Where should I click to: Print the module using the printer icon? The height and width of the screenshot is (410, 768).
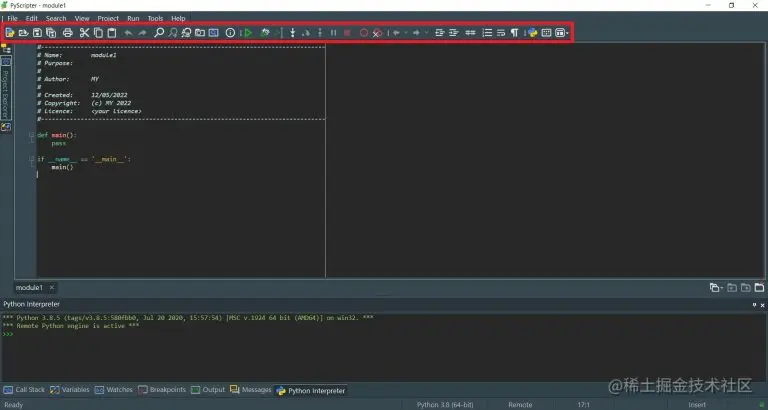click(68, 33)
